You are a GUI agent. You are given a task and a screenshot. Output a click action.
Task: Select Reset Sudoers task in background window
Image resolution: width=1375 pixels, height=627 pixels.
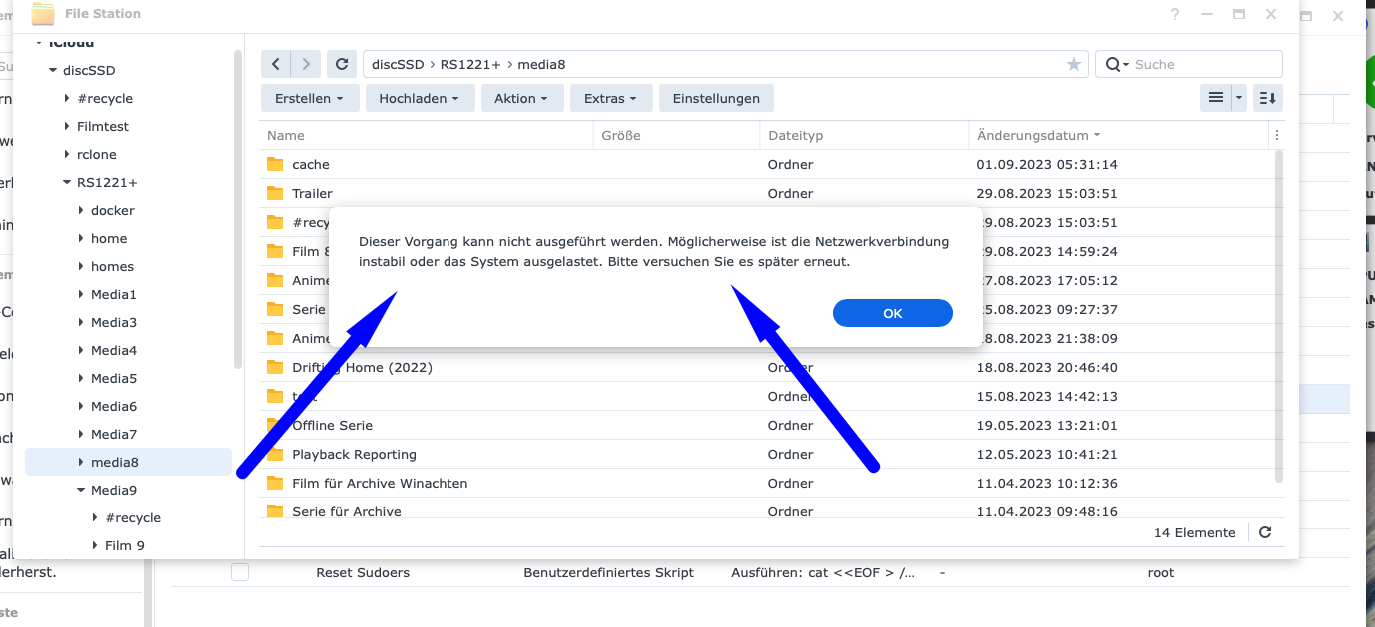click(363, 573)
